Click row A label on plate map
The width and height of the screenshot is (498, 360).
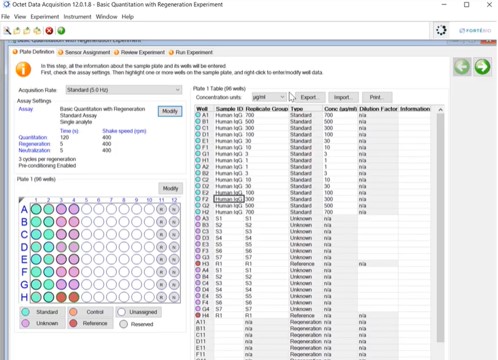tap(24, 209)
